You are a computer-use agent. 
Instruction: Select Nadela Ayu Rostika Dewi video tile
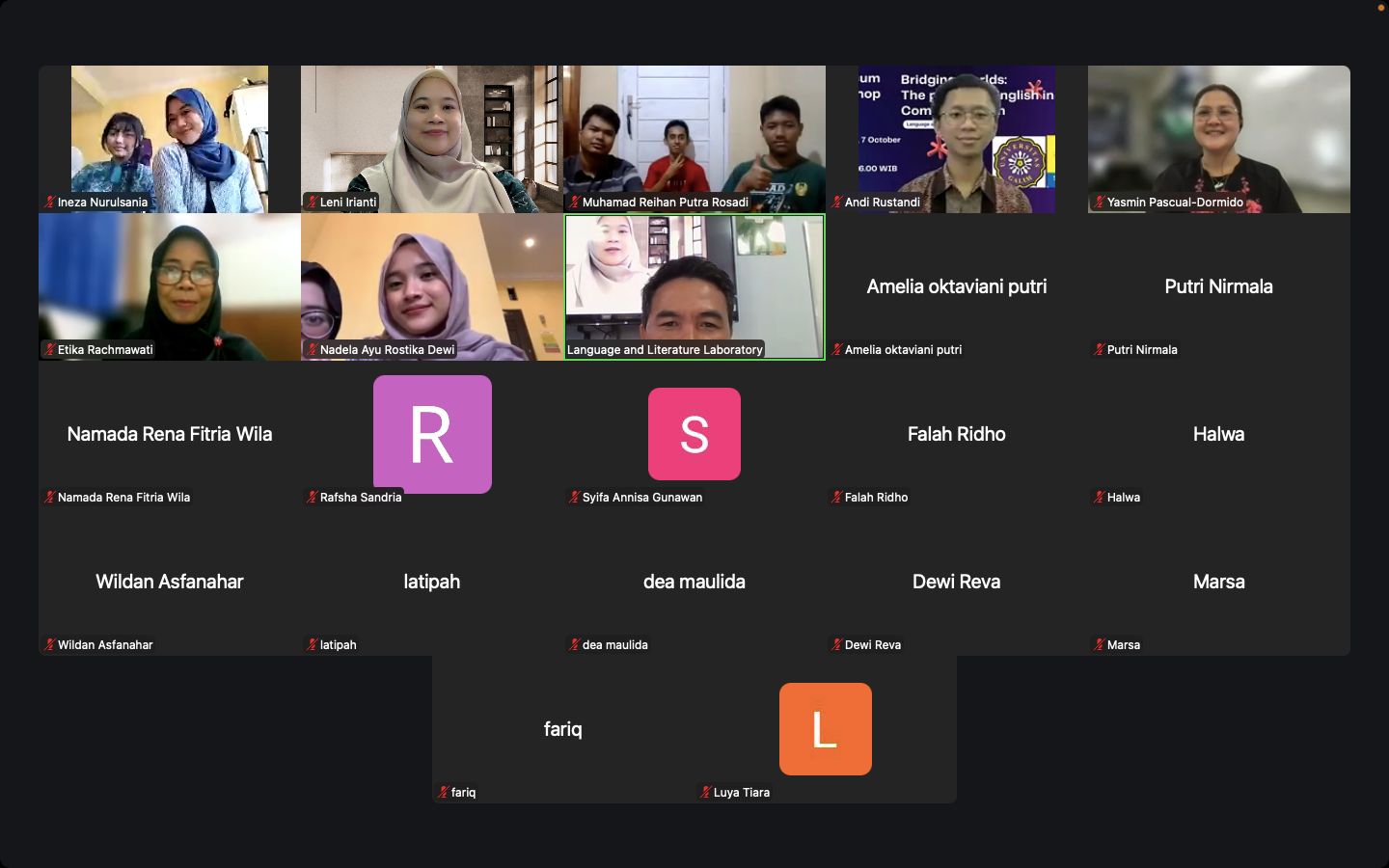432,286
